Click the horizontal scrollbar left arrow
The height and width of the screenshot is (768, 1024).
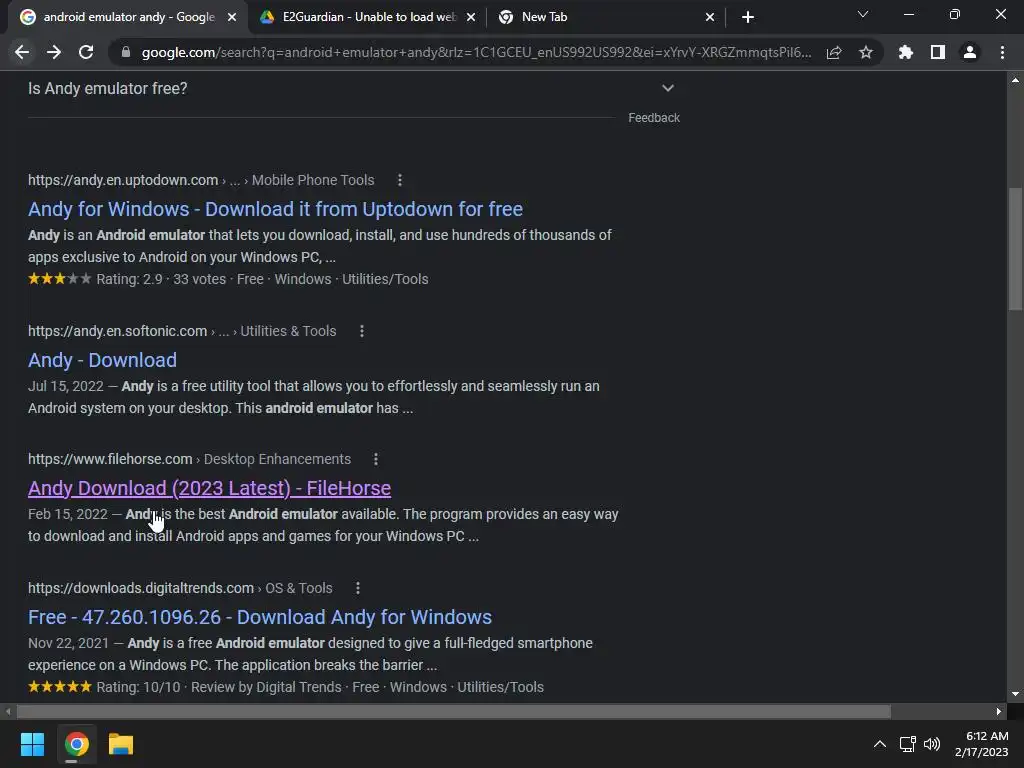(8, 711)
